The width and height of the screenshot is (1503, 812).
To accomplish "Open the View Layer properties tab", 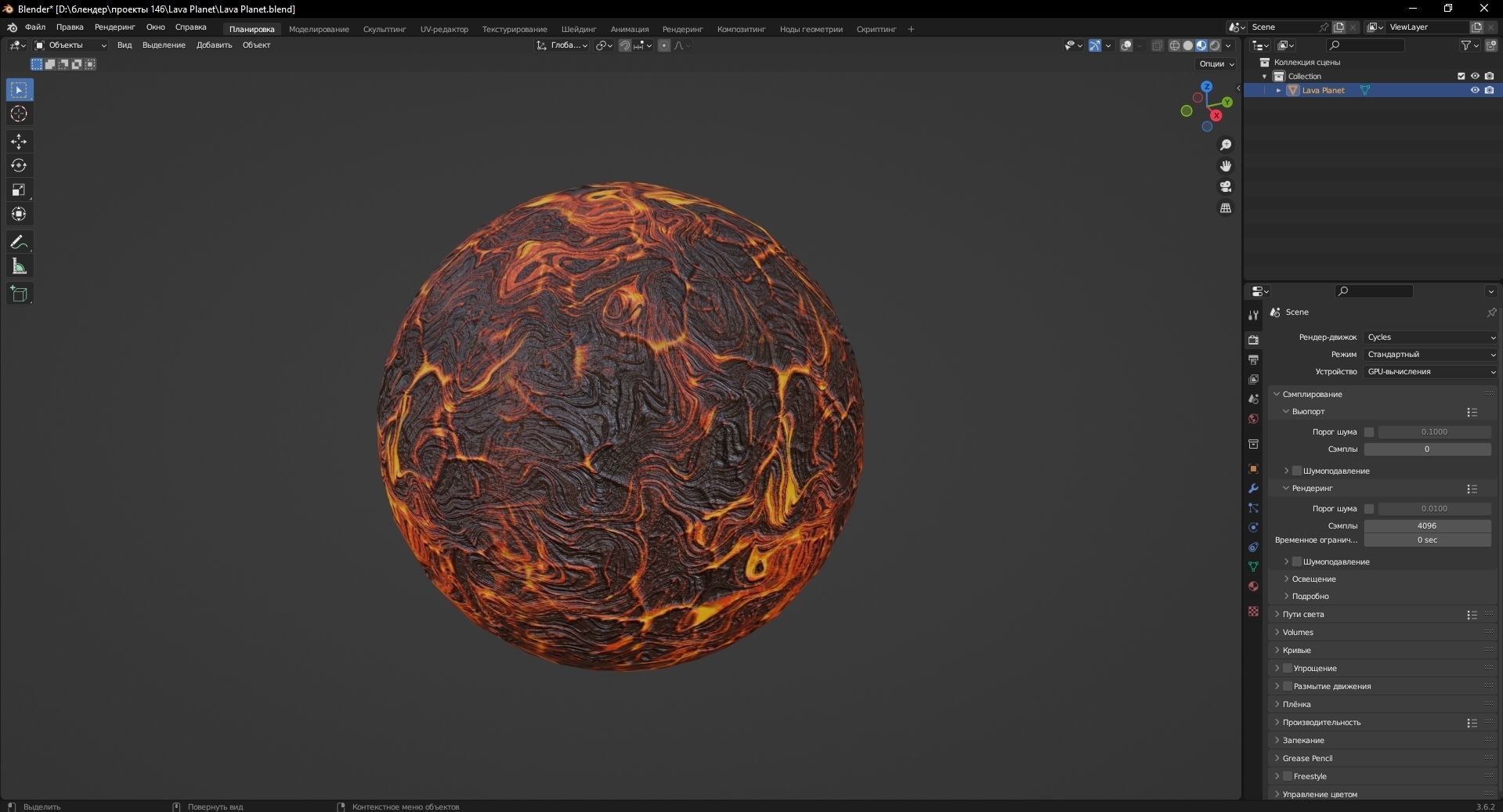I will pos(1253,380).
